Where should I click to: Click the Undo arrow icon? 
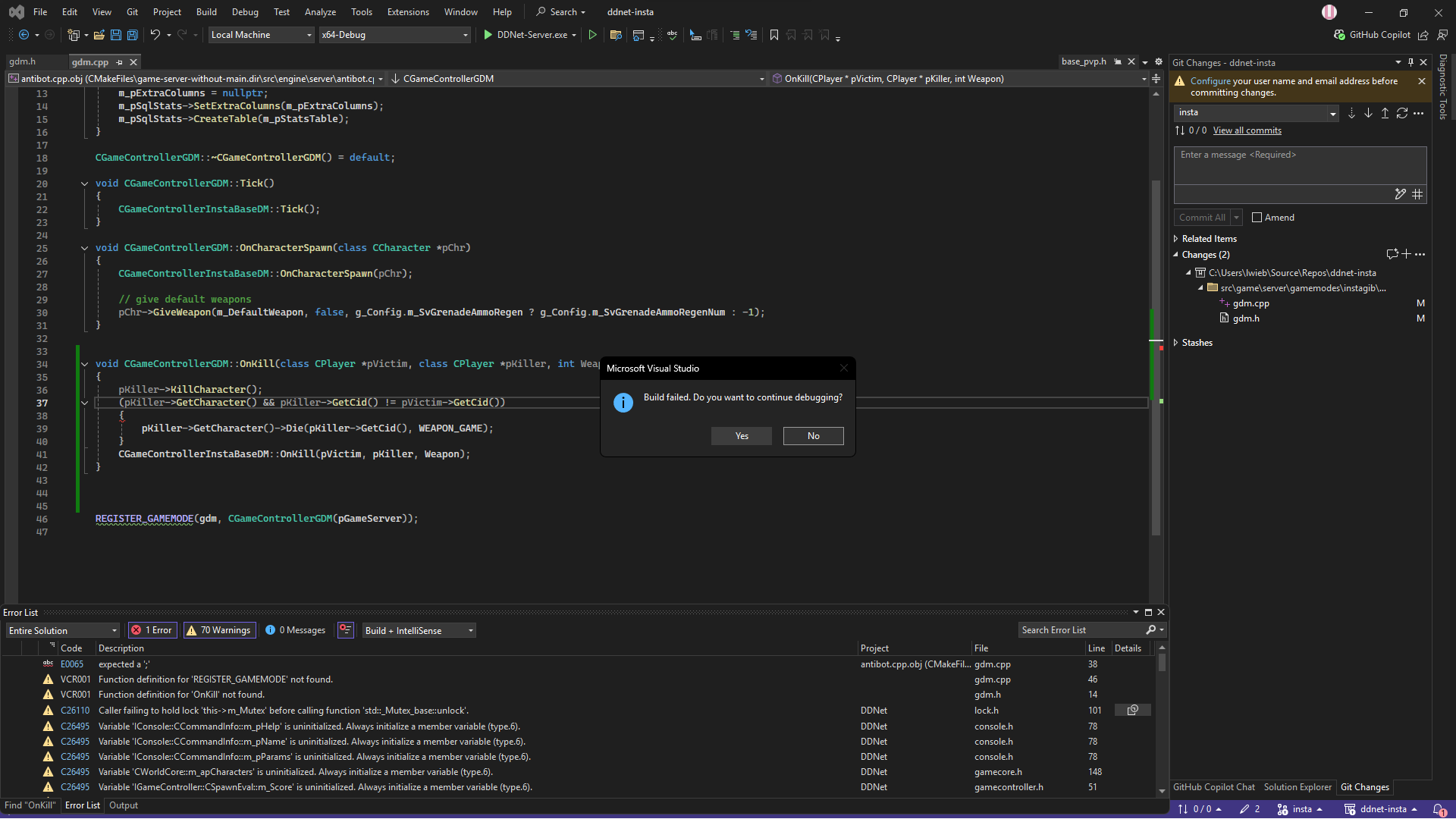click(155, 35)
